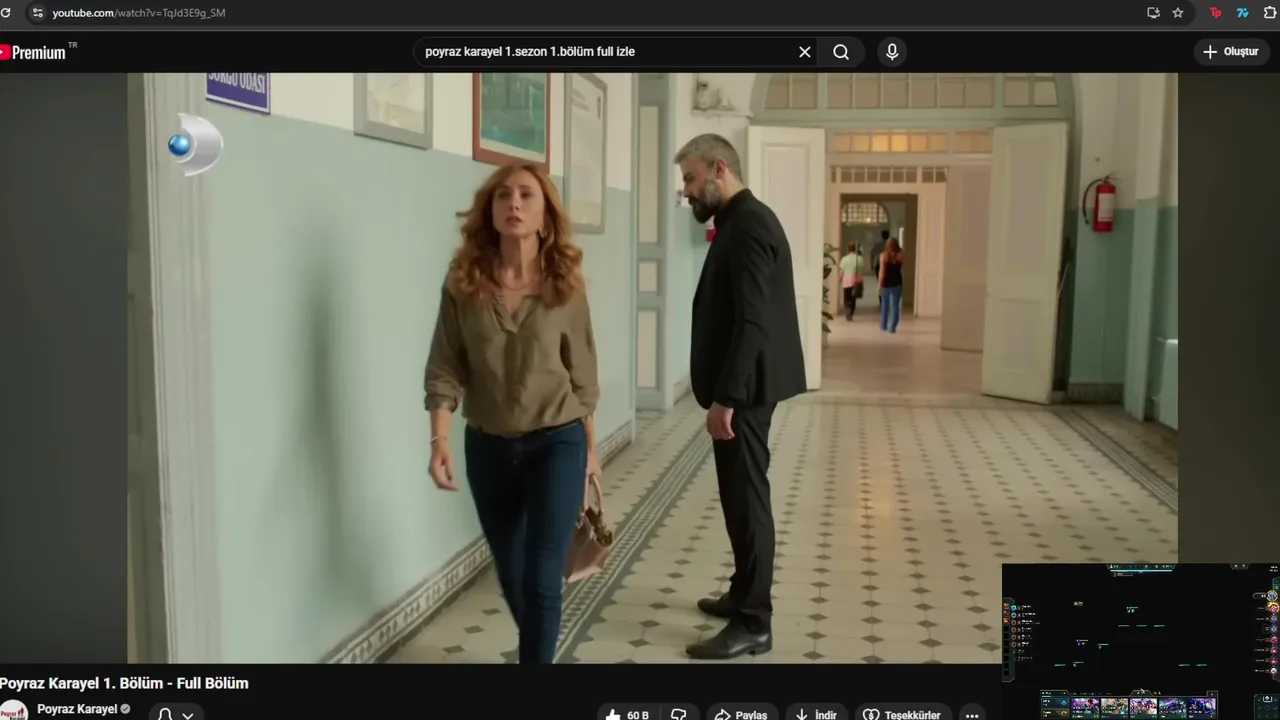Click the Oluştur create button
Viewport: 1280px width, 720px height.
pos(1231,52)
